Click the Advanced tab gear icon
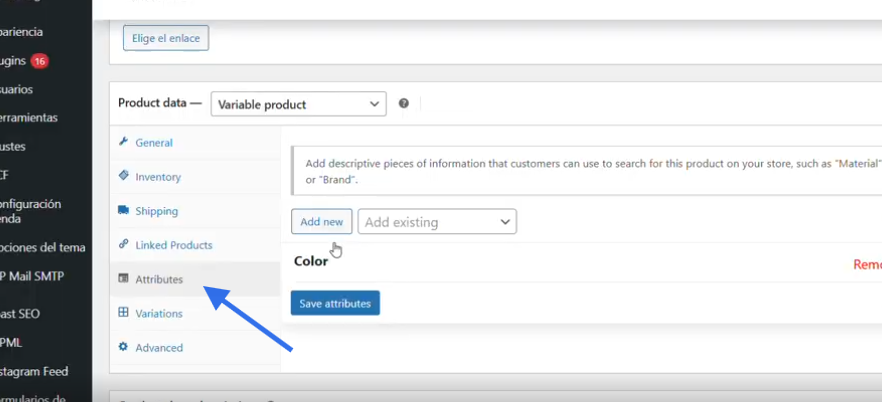882x402 pixels. pos(123,347)
